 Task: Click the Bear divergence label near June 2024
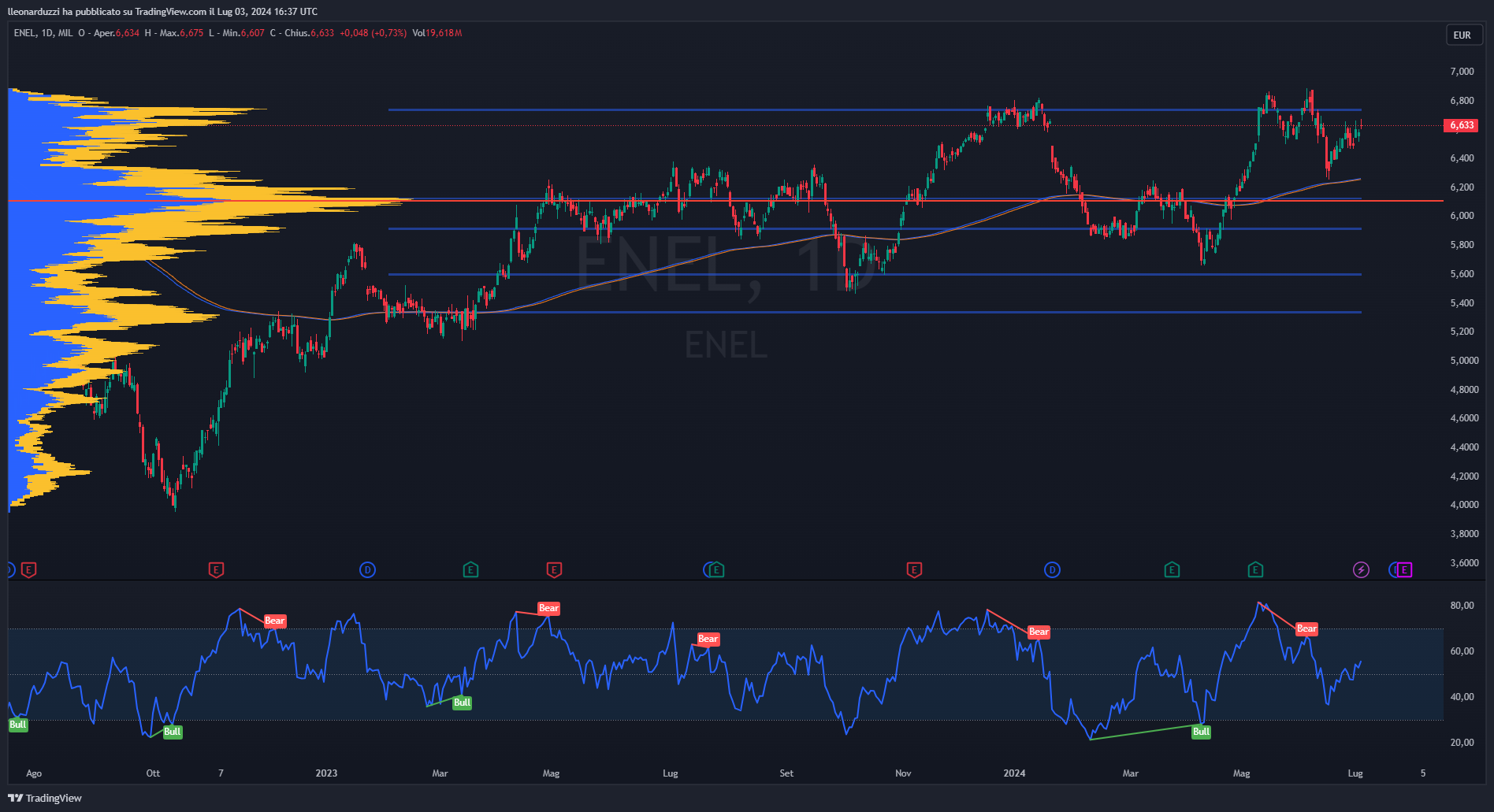click(1306, 628)
